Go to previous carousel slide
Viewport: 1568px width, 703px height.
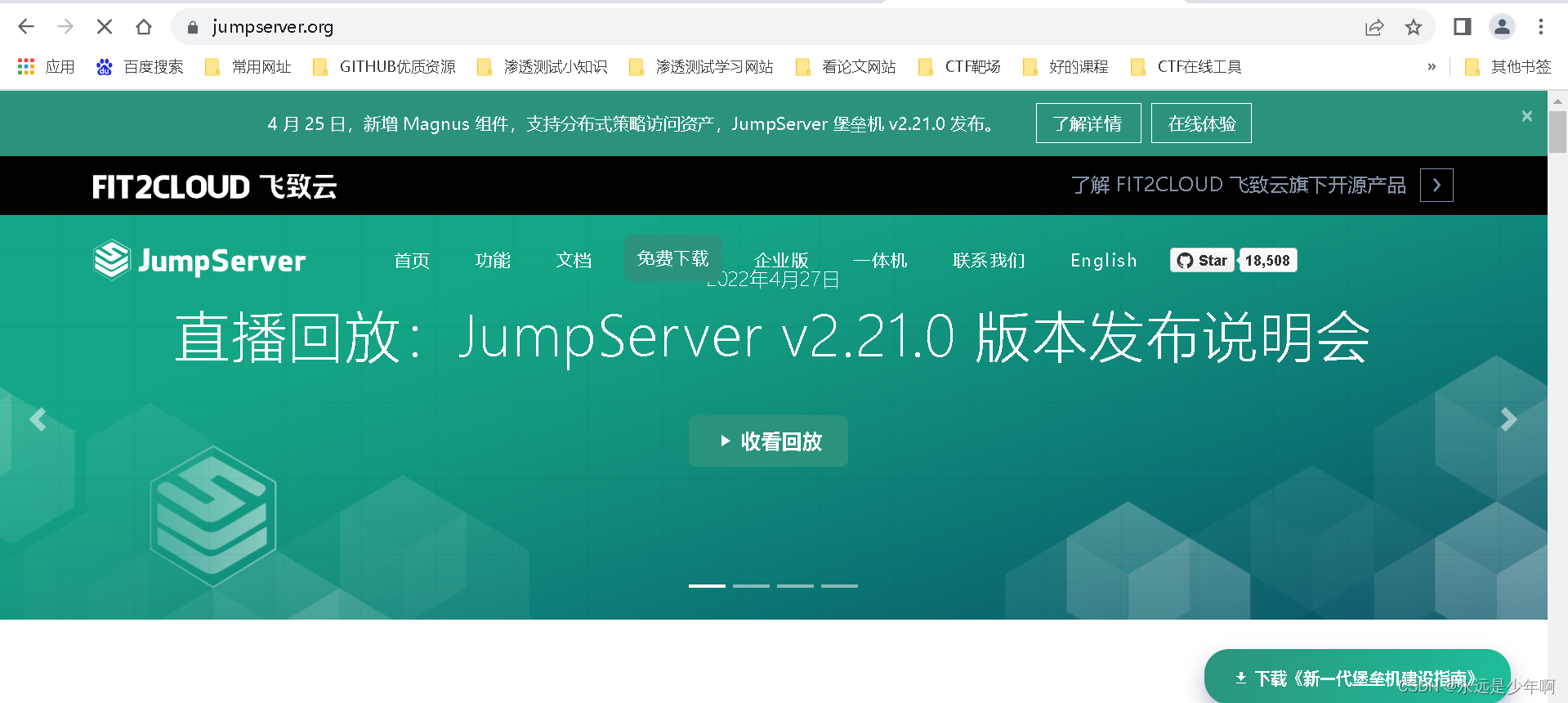pyautogui.click(x=38, y=419)
